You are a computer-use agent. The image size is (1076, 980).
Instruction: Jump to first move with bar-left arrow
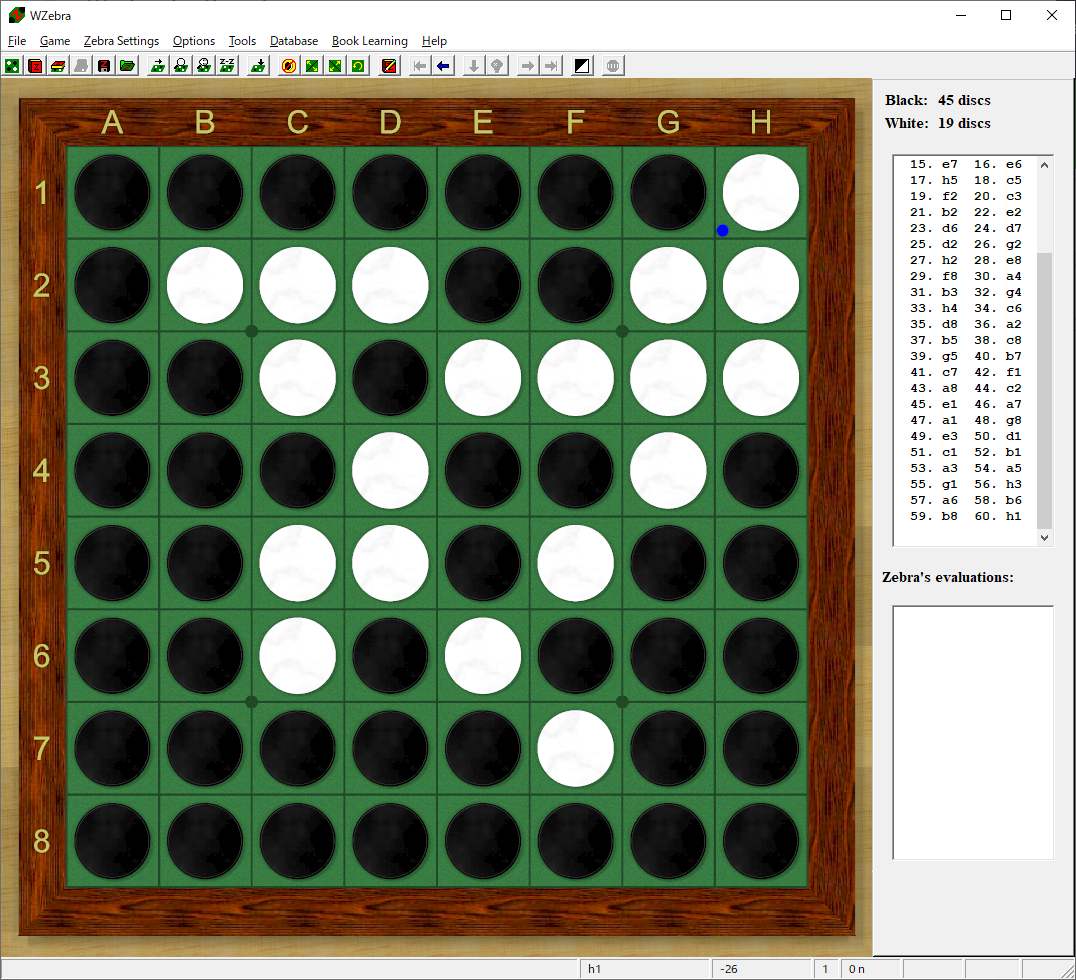tap(420, 66)
